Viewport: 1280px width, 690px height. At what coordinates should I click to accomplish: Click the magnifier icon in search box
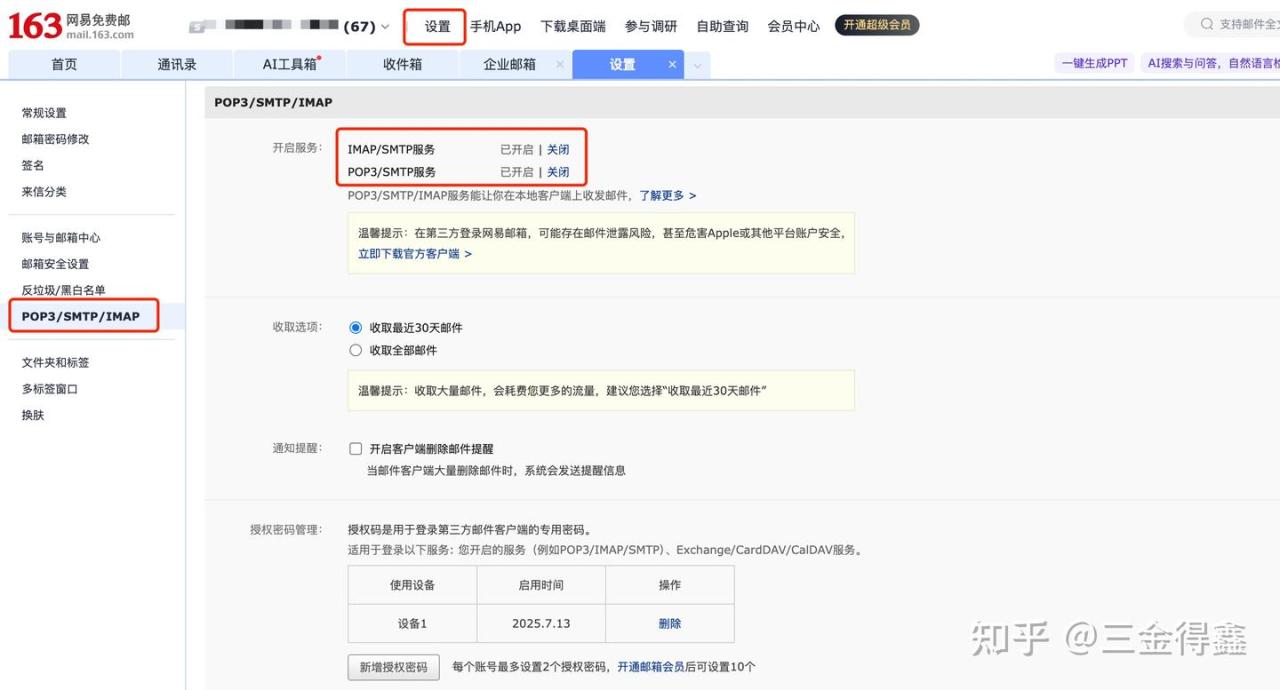click(1207, 25)
